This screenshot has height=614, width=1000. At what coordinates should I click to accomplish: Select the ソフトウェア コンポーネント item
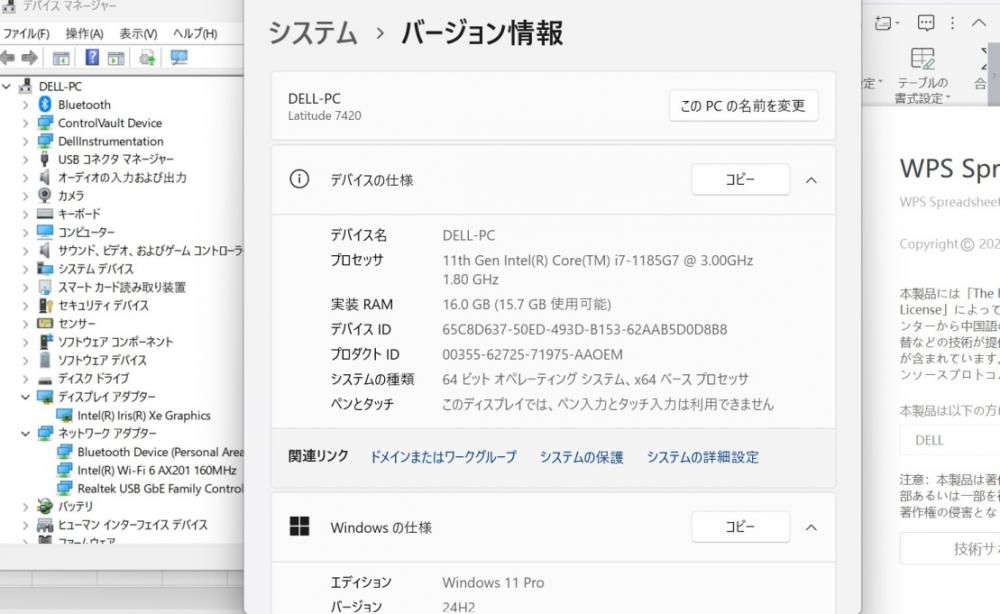coord(115,342)
